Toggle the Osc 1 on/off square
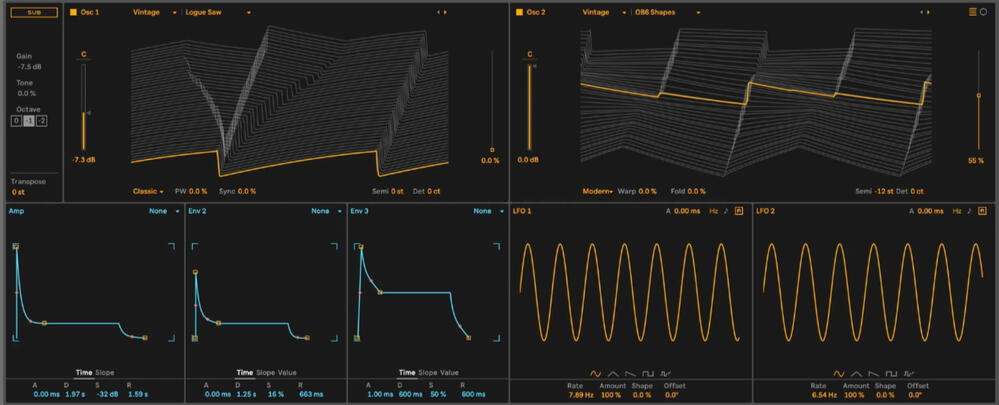 click(72, 12)
